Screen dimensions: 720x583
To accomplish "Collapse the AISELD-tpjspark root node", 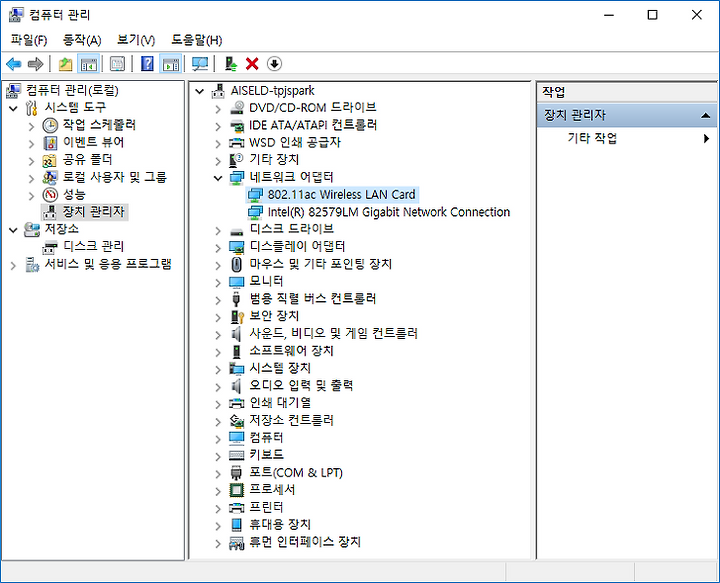I will pyautogui.click(x=199, y=91).
